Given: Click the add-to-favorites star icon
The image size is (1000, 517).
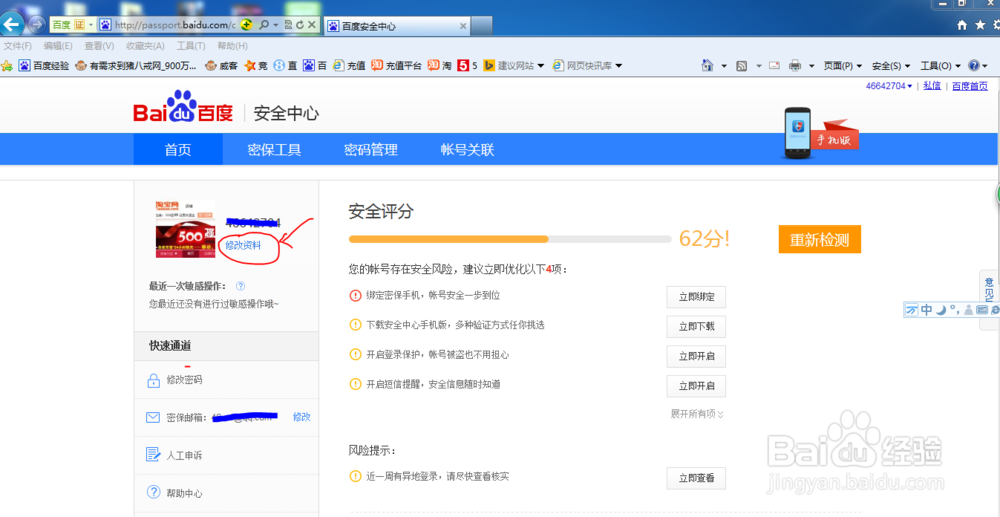Looking at the screenshot, I should pos(7,65).
